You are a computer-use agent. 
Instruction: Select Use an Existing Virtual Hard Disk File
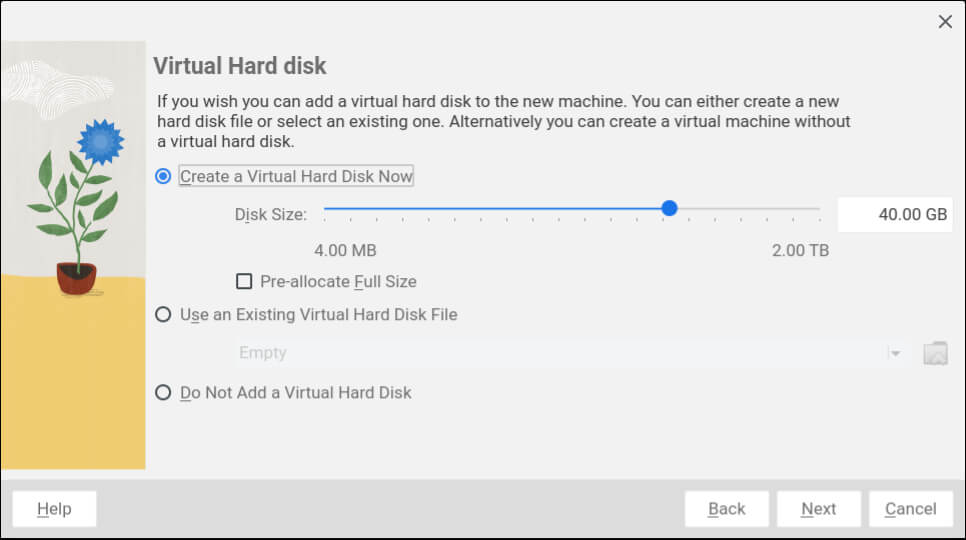pyautogui.click(x=164, y=314)
